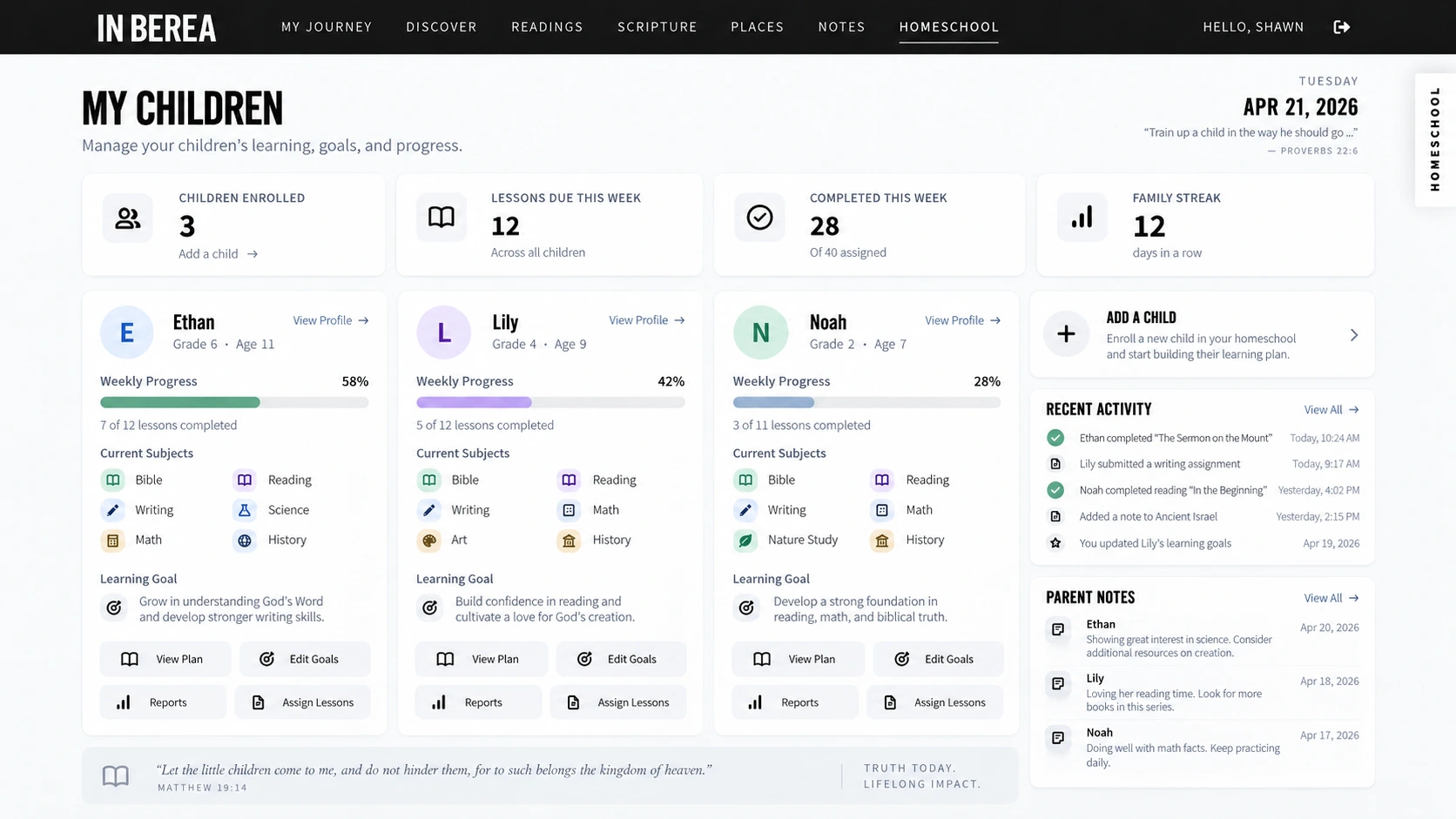This screenshot has width=1456, height=819.
Task: Click View All in Parent Notes
Action: (x=1331, y=598)
